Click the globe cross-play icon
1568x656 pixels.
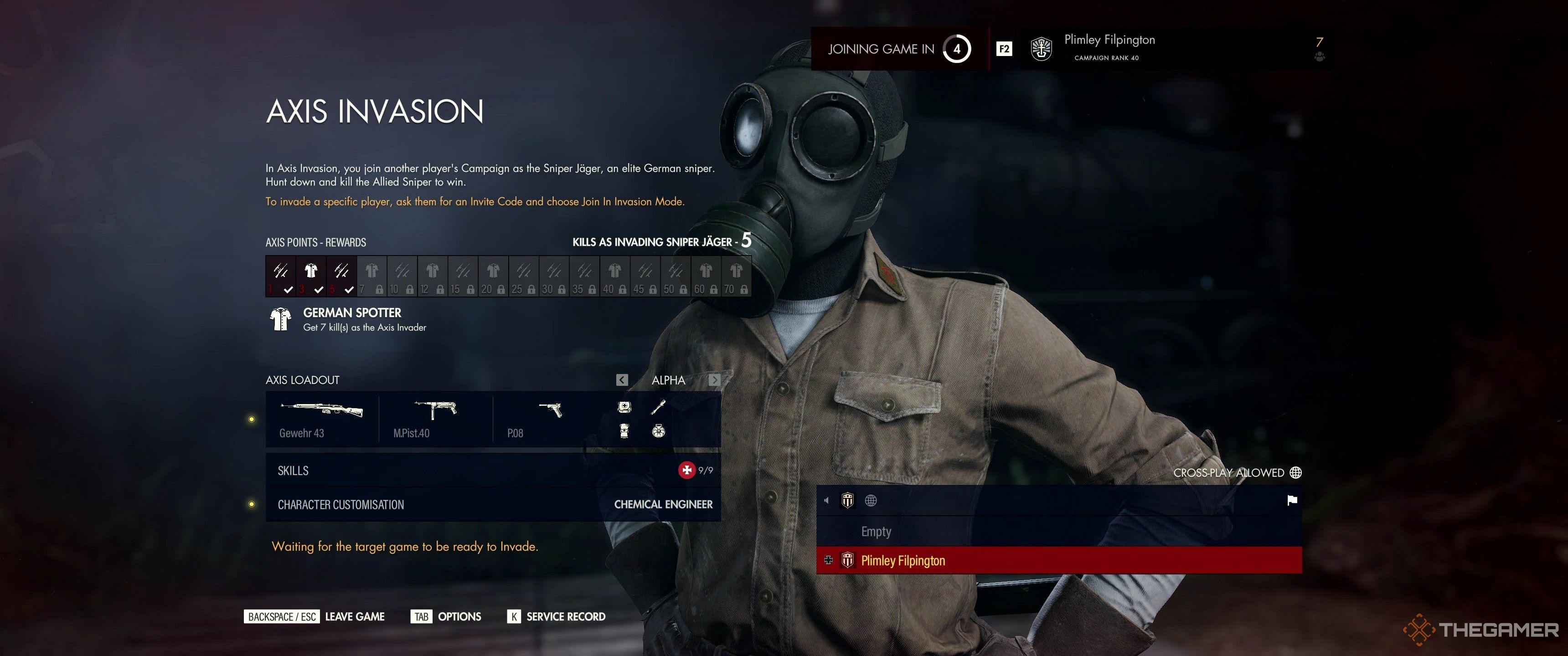pyautogui.click(x=1294, y=470)
